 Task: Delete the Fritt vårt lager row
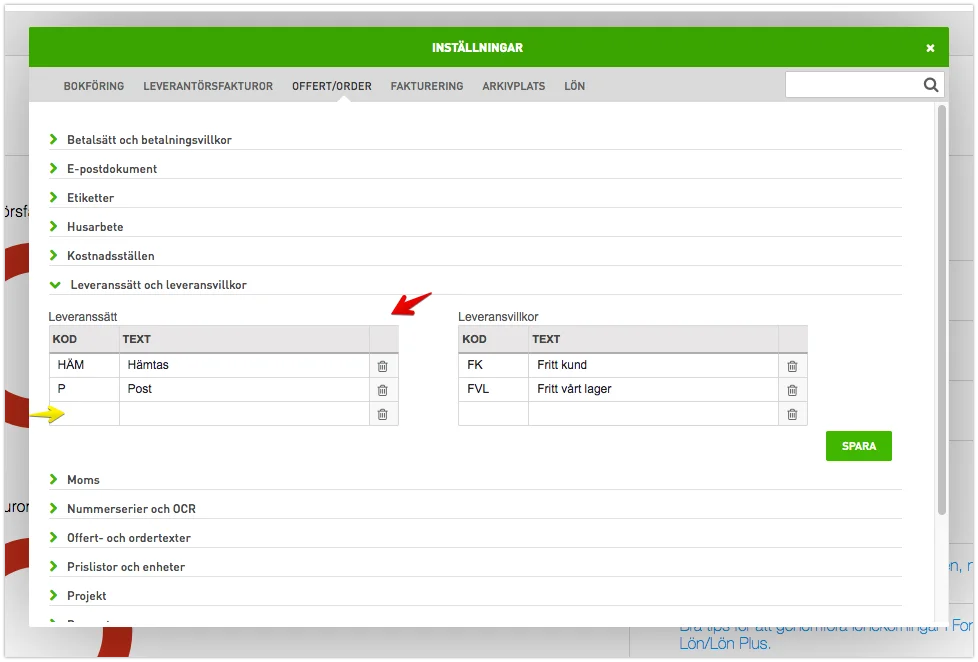click(792, 390)
